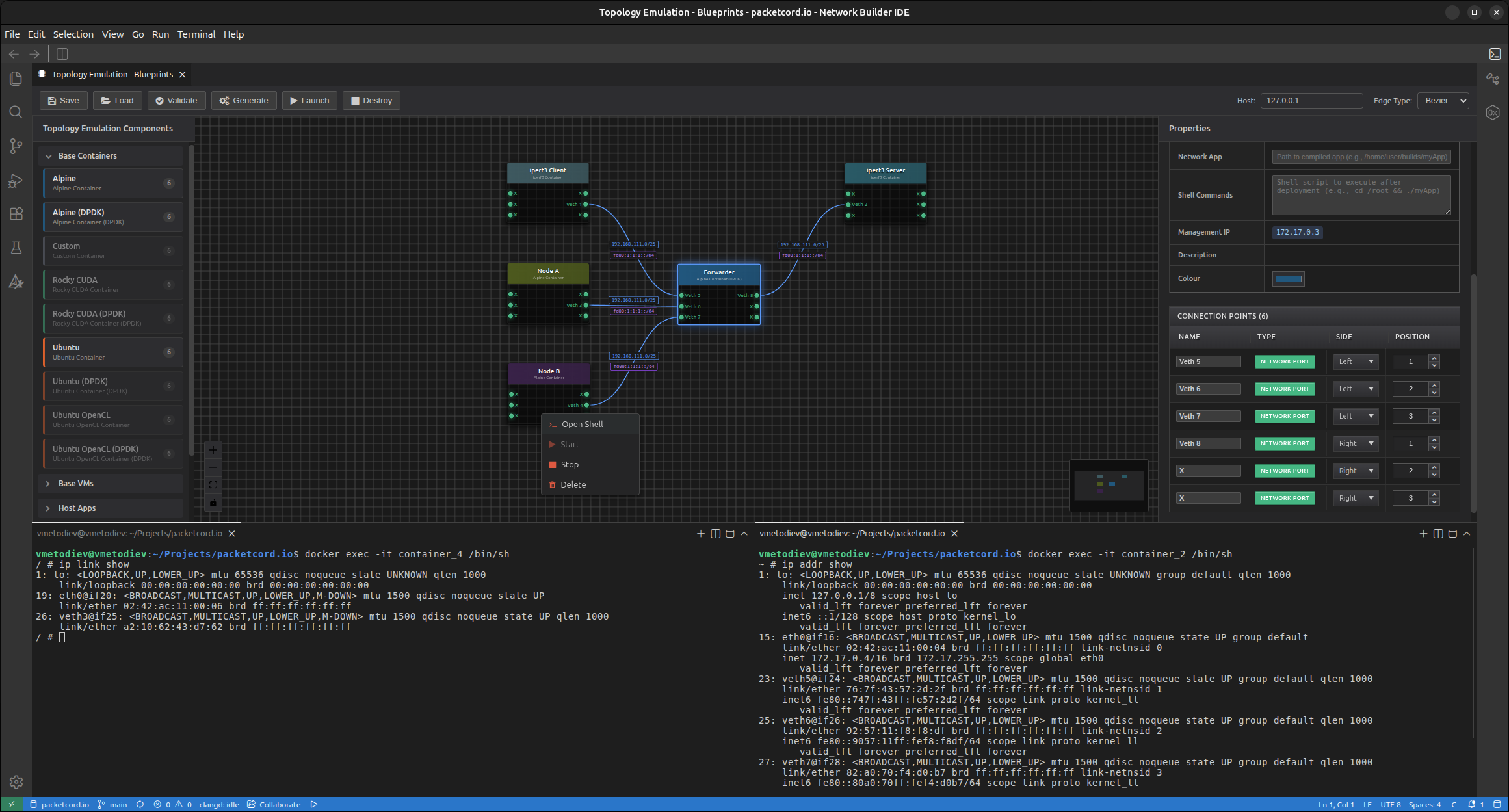Add new terminal in right terminal panel
The width and height of the screenshot is (1509, 812).
1423,534
